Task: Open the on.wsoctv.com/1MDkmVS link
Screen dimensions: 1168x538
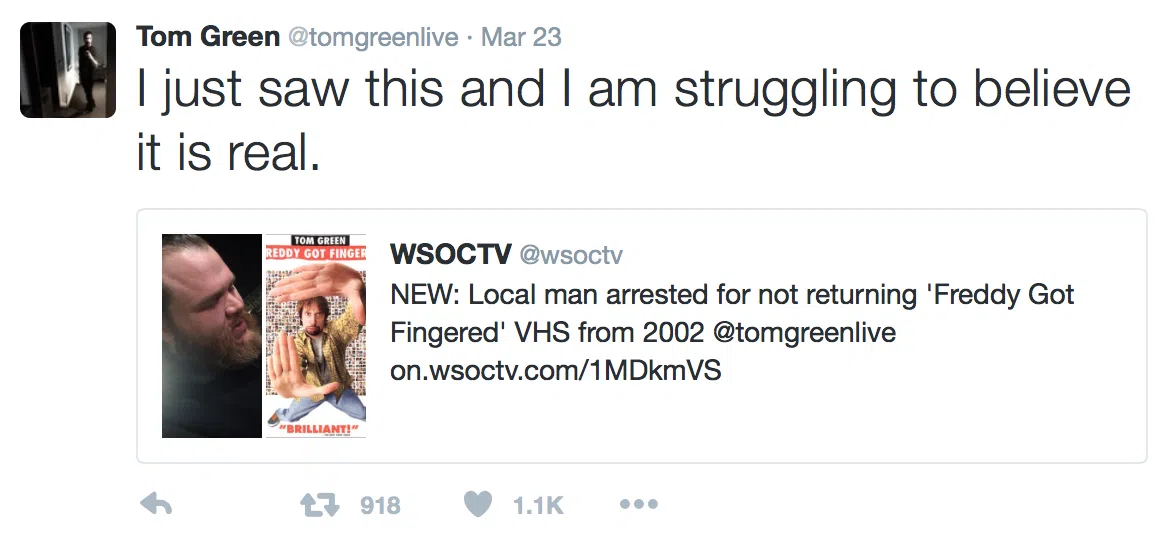Action: (555, 371)
